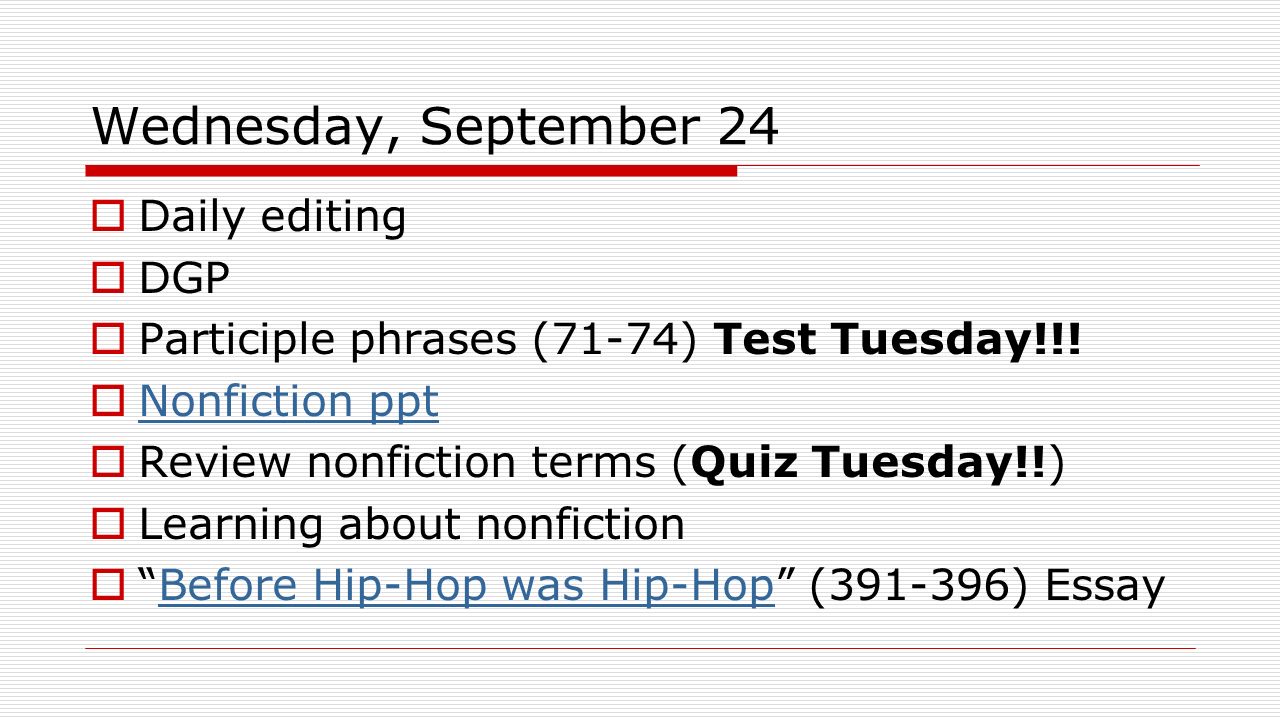Image resolution: width=1280 pixels, height=720 pixels.
Task: Select the thick red underline bar
Action: (x=411, y=172)
